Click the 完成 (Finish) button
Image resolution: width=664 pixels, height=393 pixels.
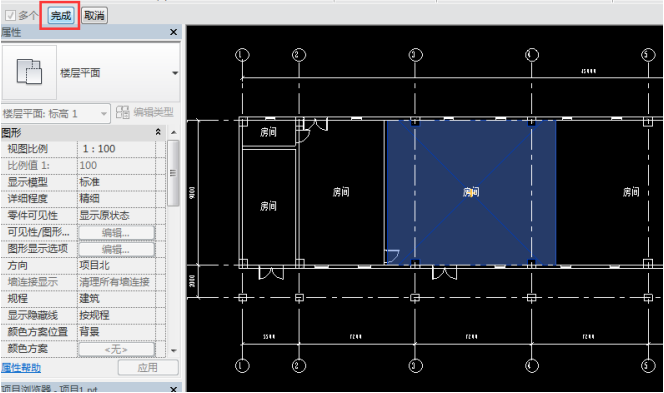61,16
